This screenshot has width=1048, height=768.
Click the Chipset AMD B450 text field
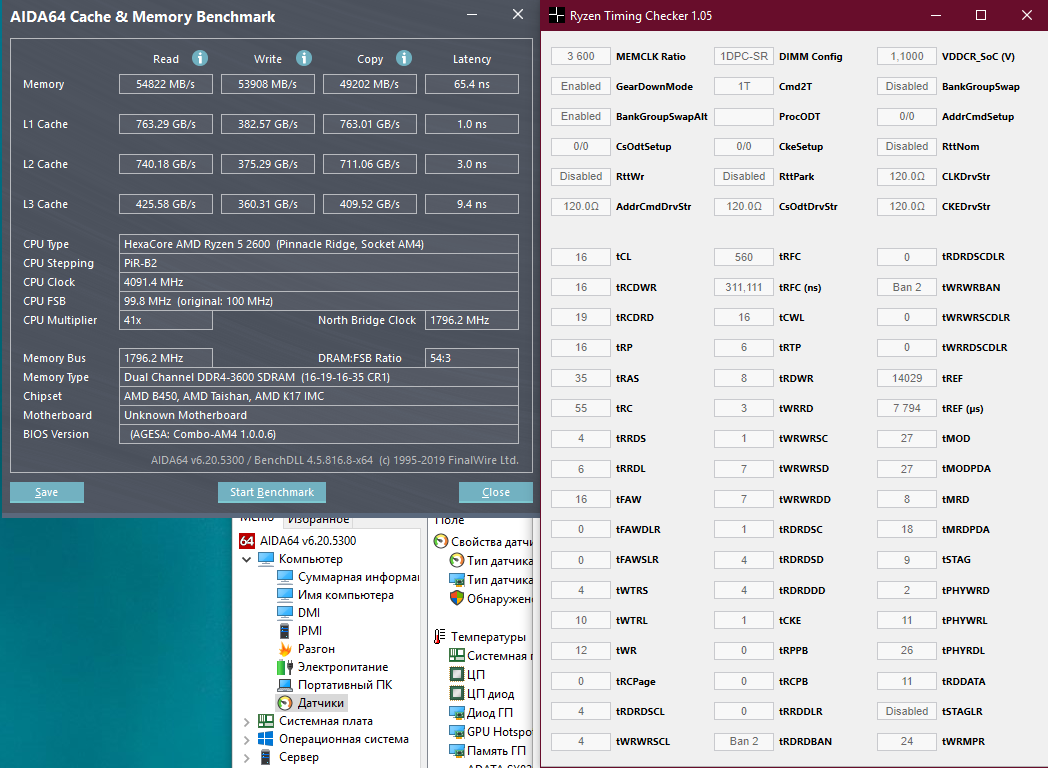click(x=319, y=396)
